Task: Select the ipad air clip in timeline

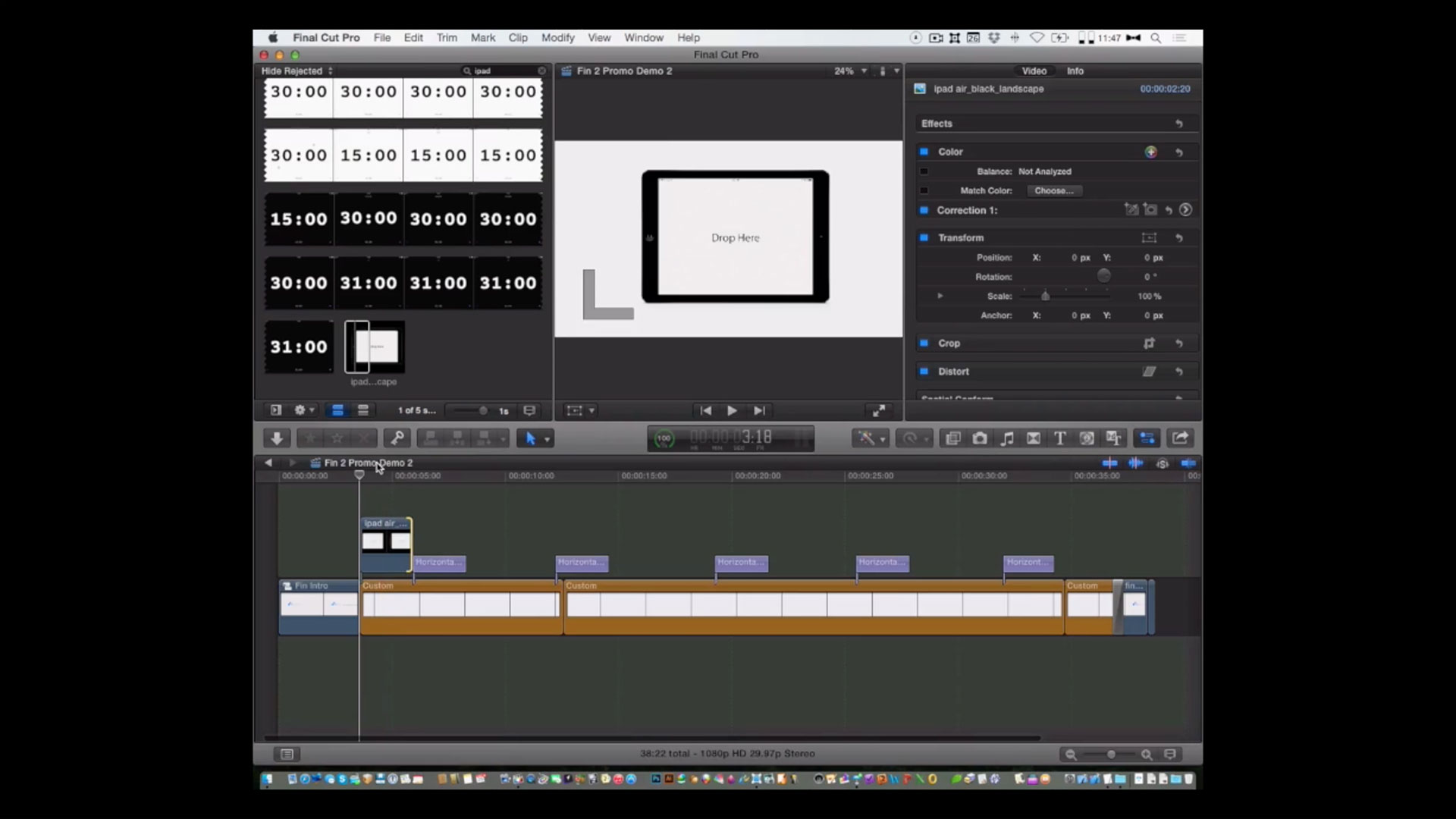Action: 386,544
